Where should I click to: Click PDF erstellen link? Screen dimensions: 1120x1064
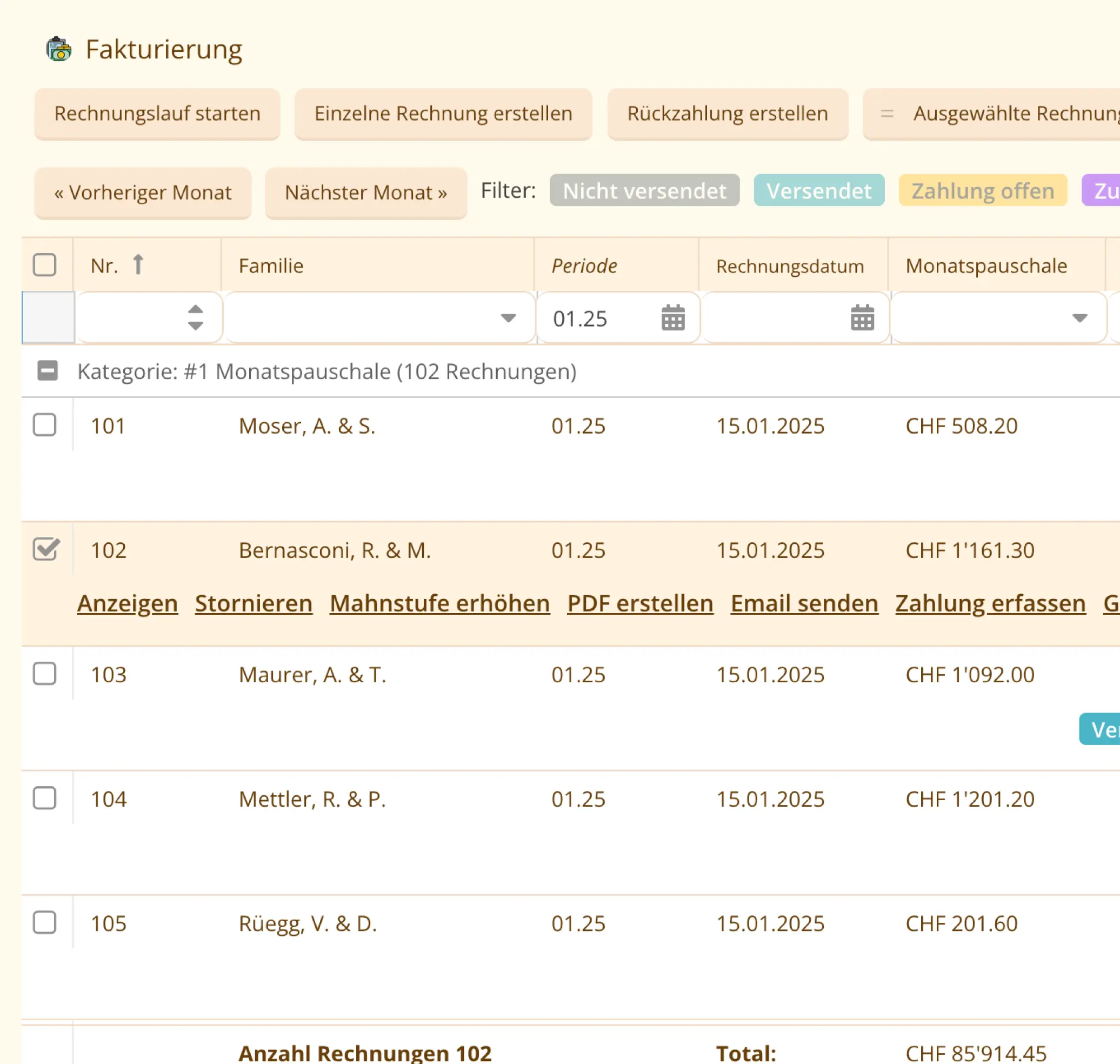[x=640, y=603]
